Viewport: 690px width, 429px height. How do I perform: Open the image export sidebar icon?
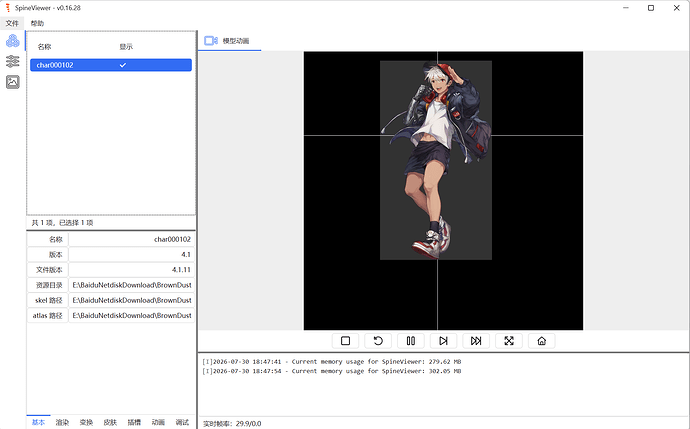click(x=12, y=81)
